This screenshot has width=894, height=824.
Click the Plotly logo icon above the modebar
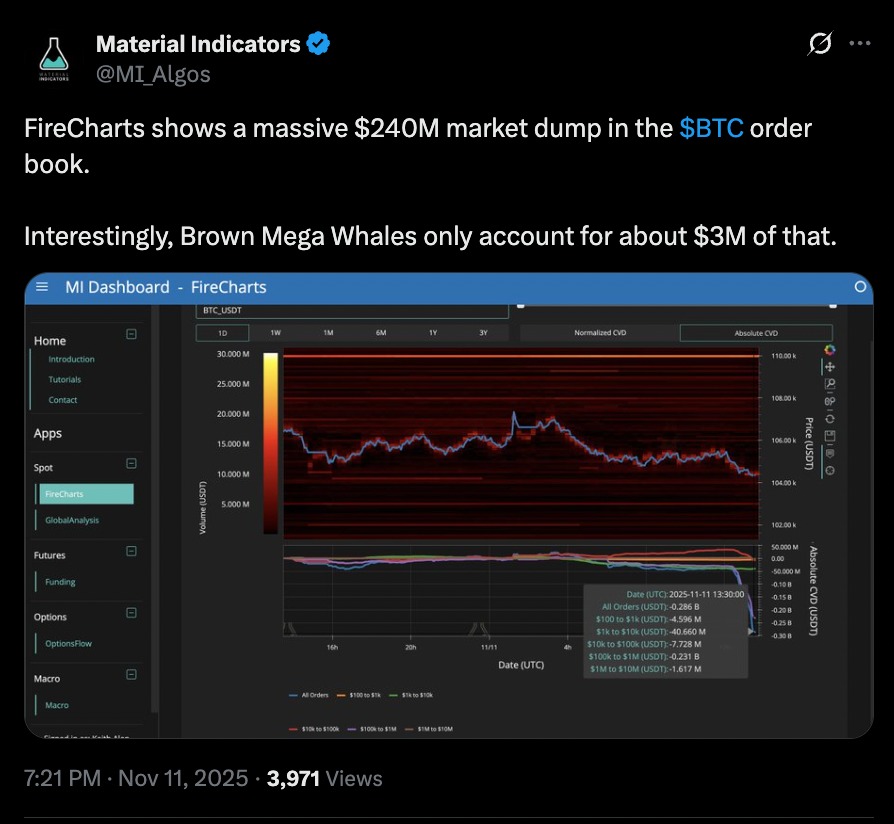(x=831, y=348)
